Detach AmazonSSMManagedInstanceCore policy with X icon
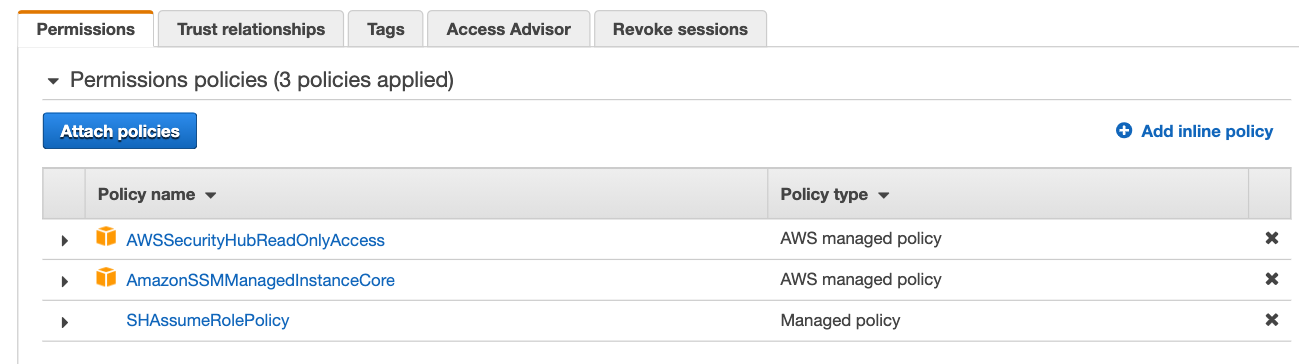The width and height of the screenshot is (1299, 364). point(1272,279)
